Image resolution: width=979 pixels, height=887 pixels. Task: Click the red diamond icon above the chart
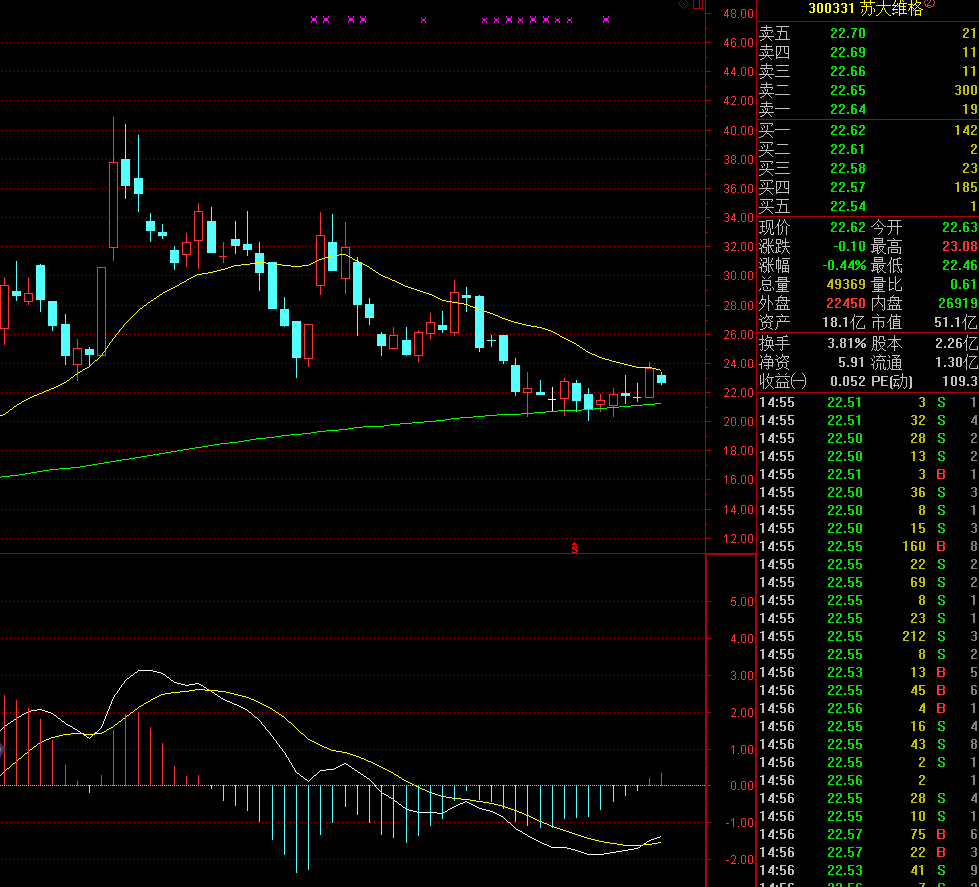pos(684,4)
